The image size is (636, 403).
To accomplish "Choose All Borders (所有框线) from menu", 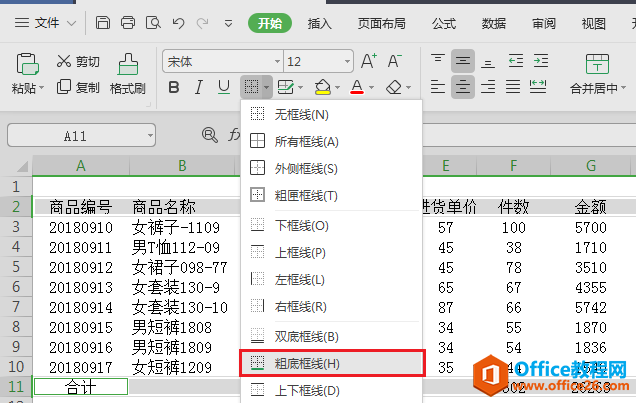I will tap(306, 142).
